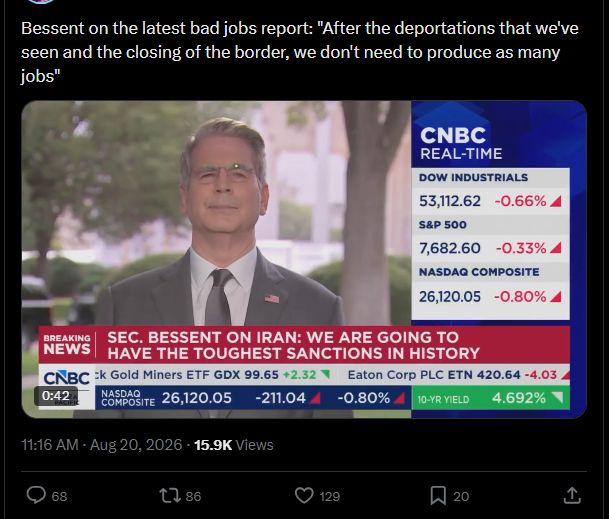Open the reply count 68
Viewport: 609px width, 519px height.
(x=59, y=496)
